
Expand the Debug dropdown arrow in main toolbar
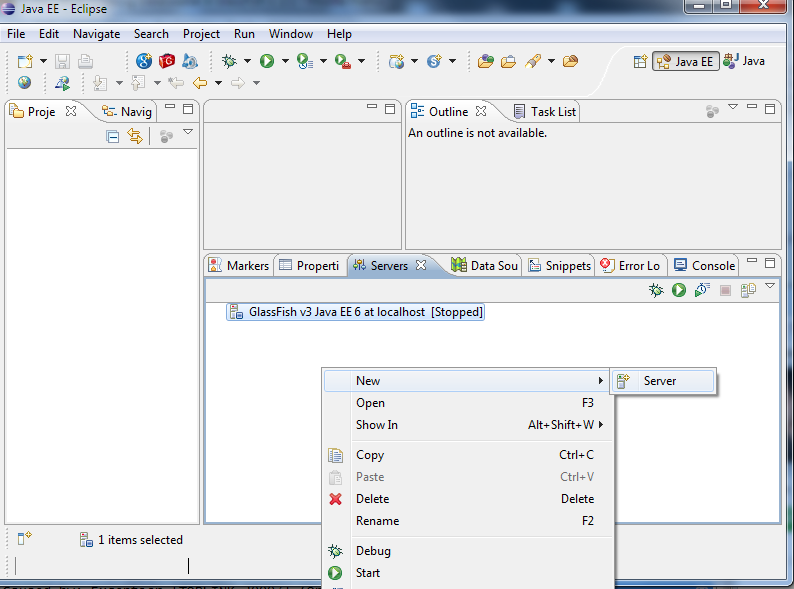(247, 61)
